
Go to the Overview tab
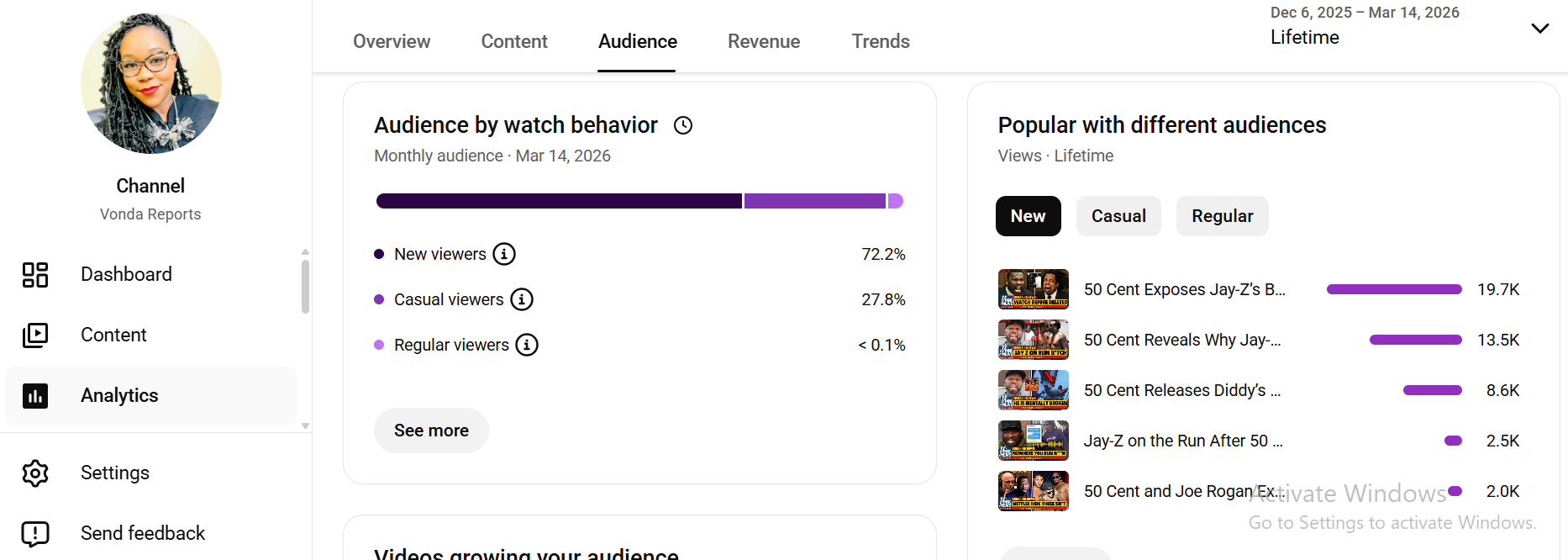click(x=392, y=41)
